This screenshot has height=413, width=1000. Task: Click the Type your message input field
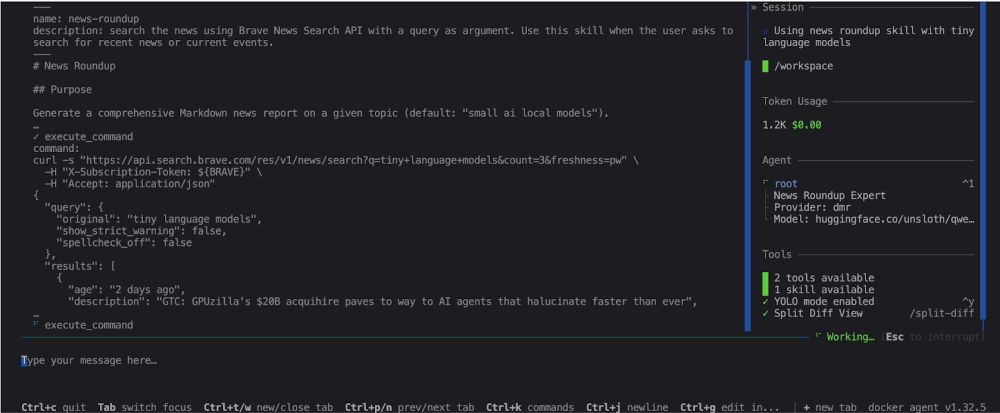click(400, 360)
